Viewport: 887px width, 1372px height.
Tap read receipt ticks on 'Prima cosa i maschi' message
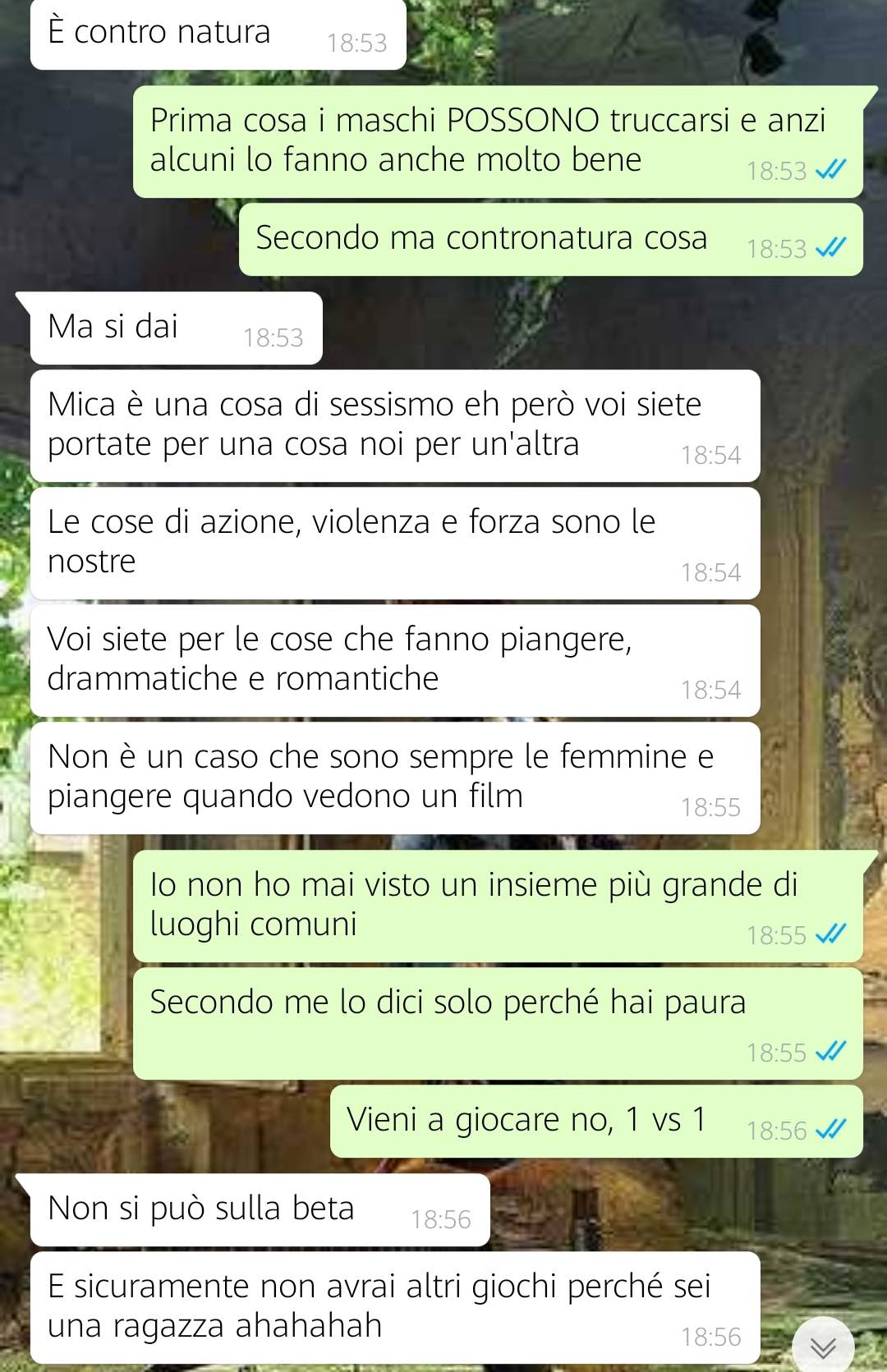point(830,170)
